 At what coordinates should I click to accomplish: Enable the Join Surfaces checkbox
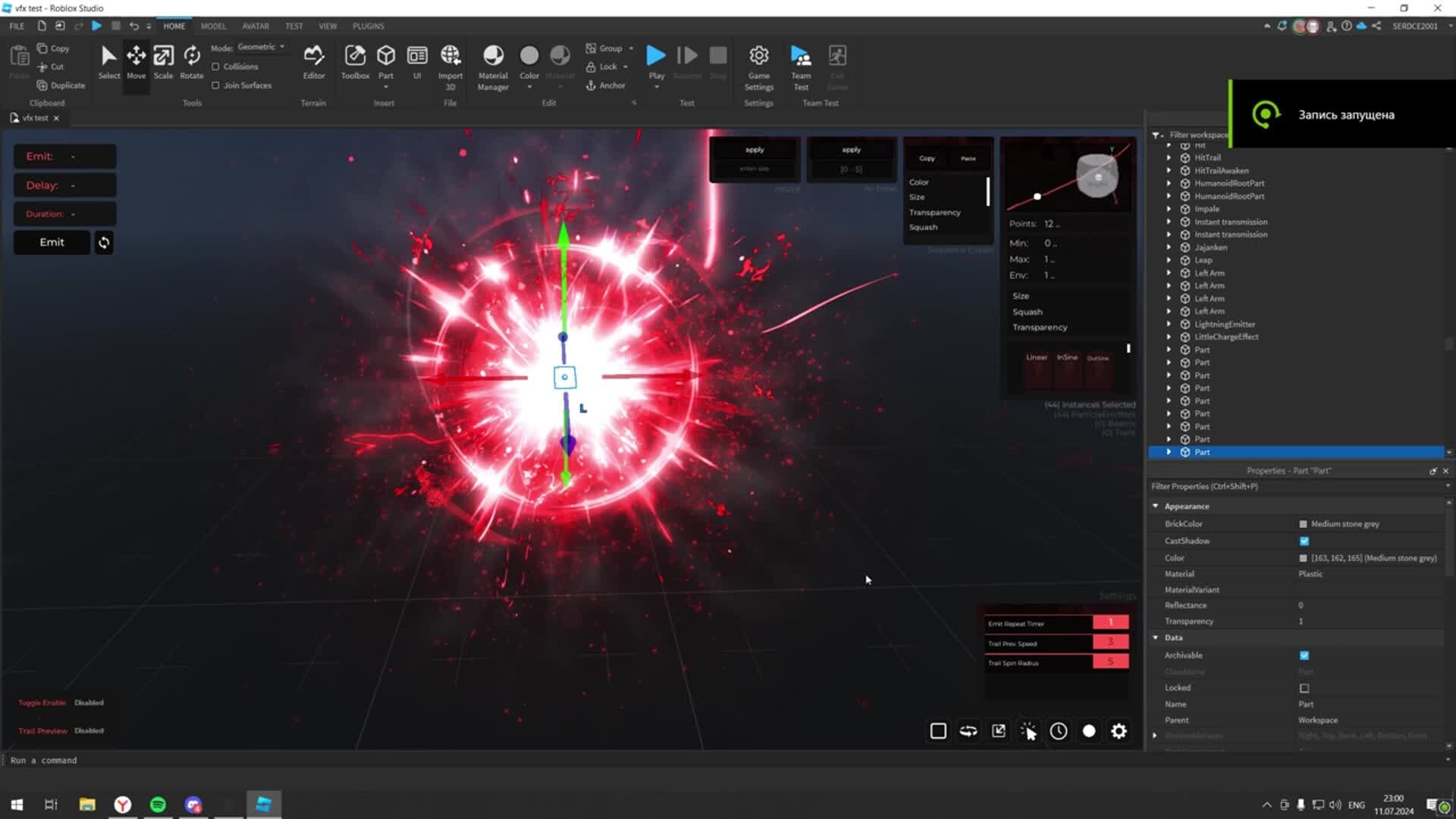point(217,85)
